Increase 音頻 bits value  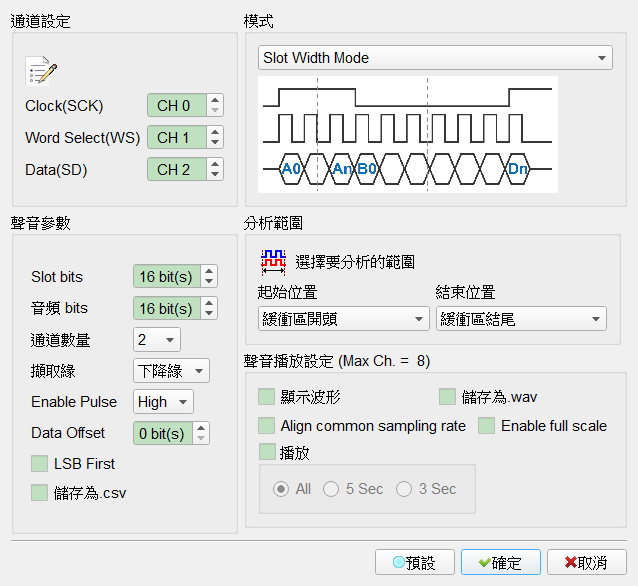coord(209,303)
